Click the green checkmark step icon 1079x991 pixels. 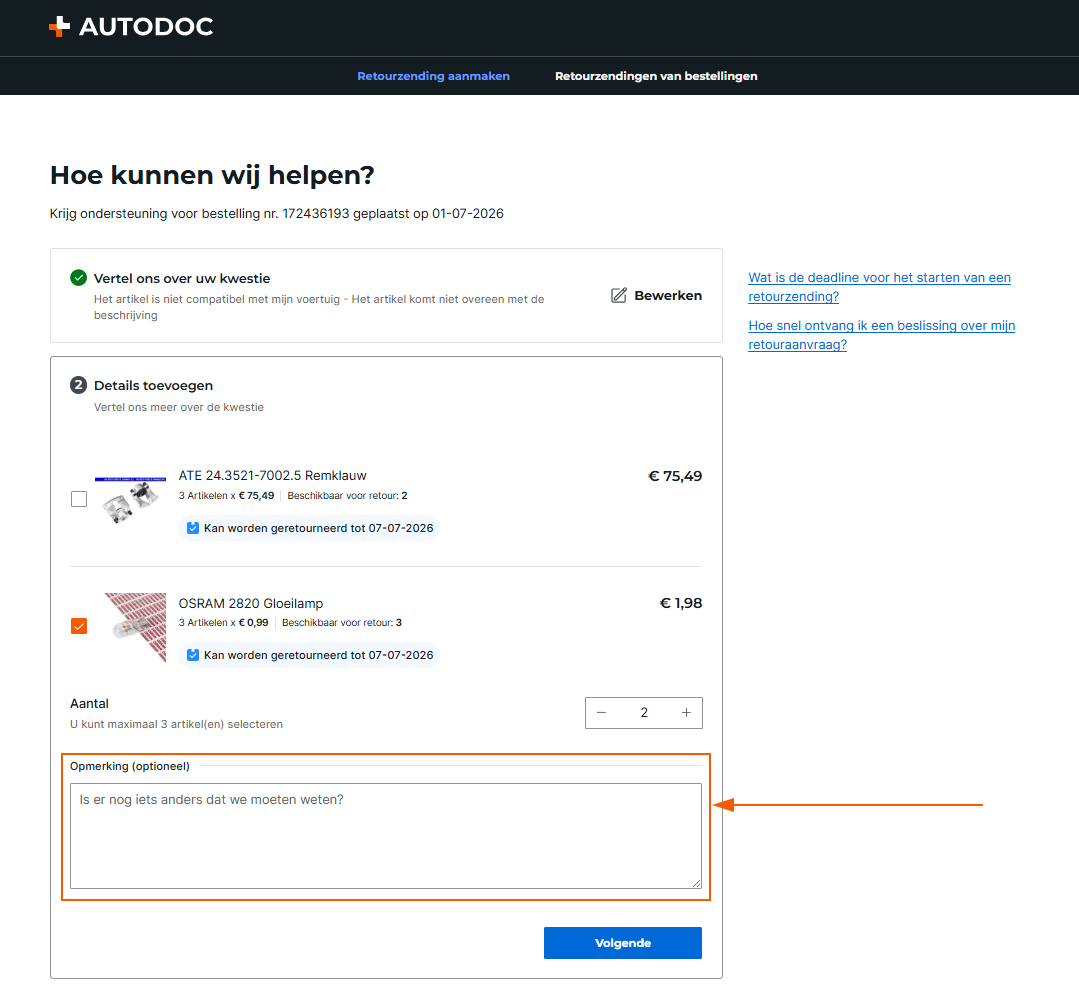pyautogui.click(x=78, y=278)
